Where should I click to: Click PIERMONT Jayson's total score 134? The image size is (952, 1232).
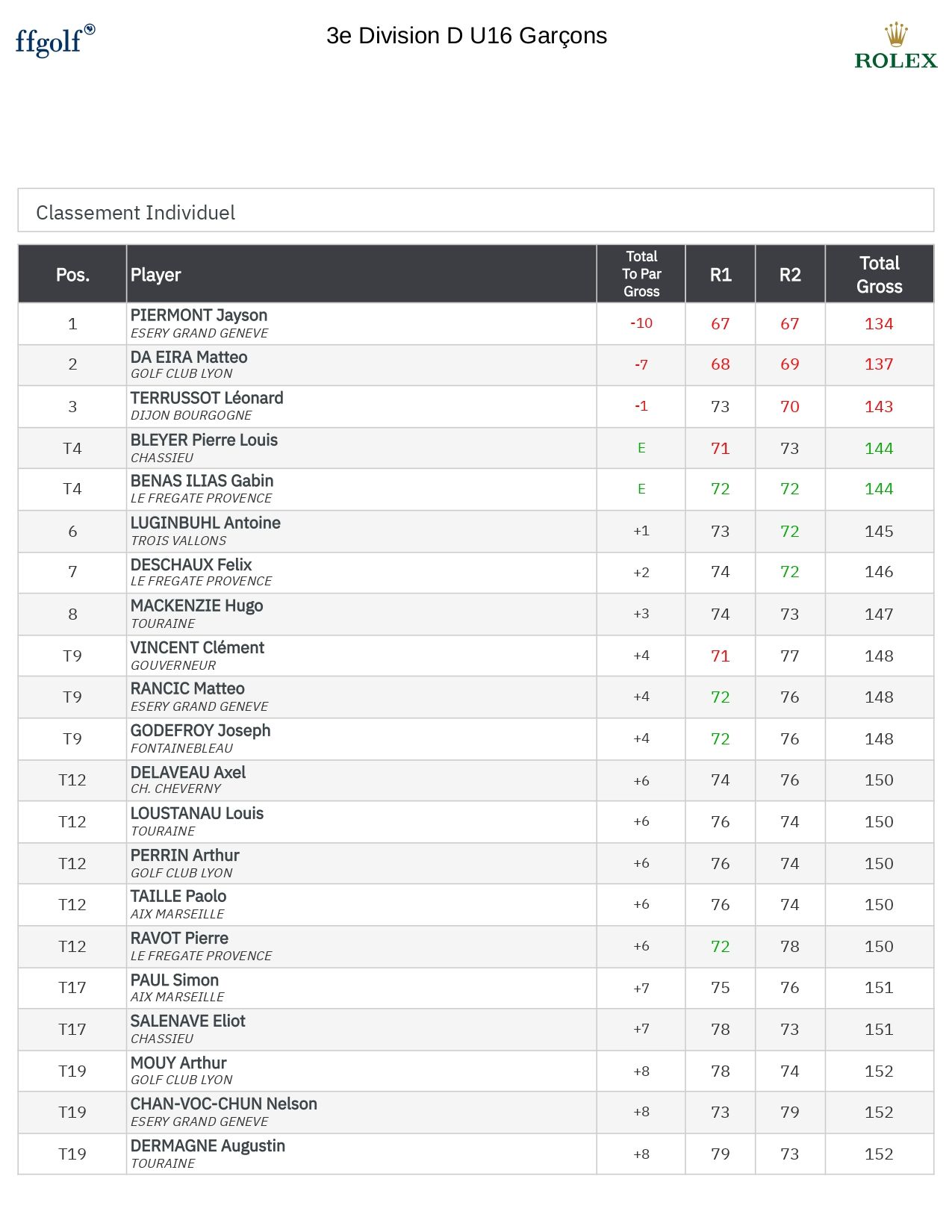(x=879, y=324)
